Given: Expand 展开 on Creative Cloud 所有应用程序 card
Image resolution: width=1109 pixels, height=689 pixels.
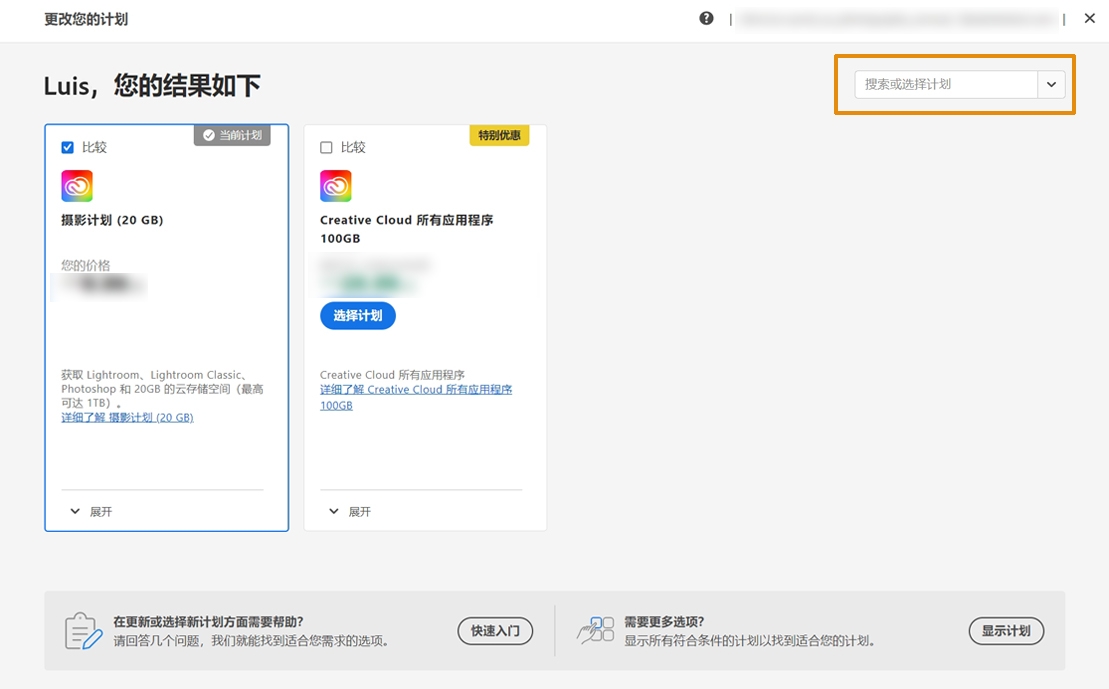Looking at the screenshot, I should pyautogui.click(x=349, y=511).
